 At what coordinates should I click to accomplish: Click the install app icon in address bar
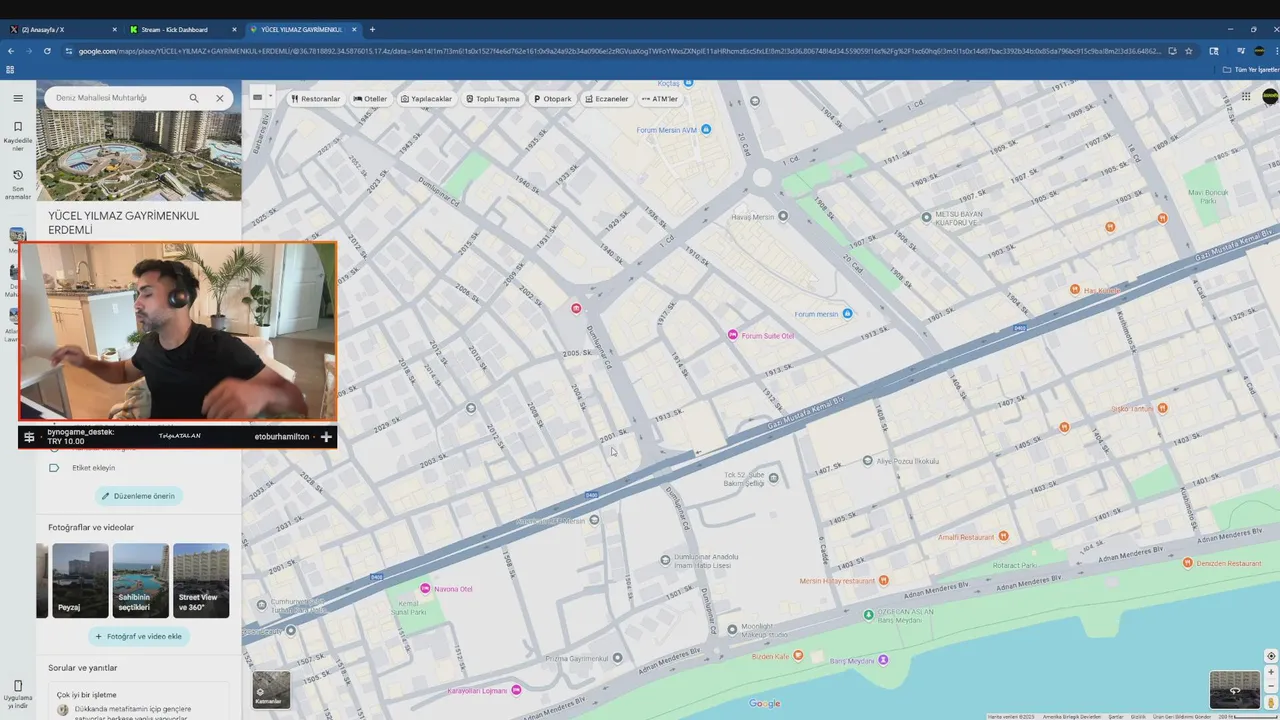1172,51
